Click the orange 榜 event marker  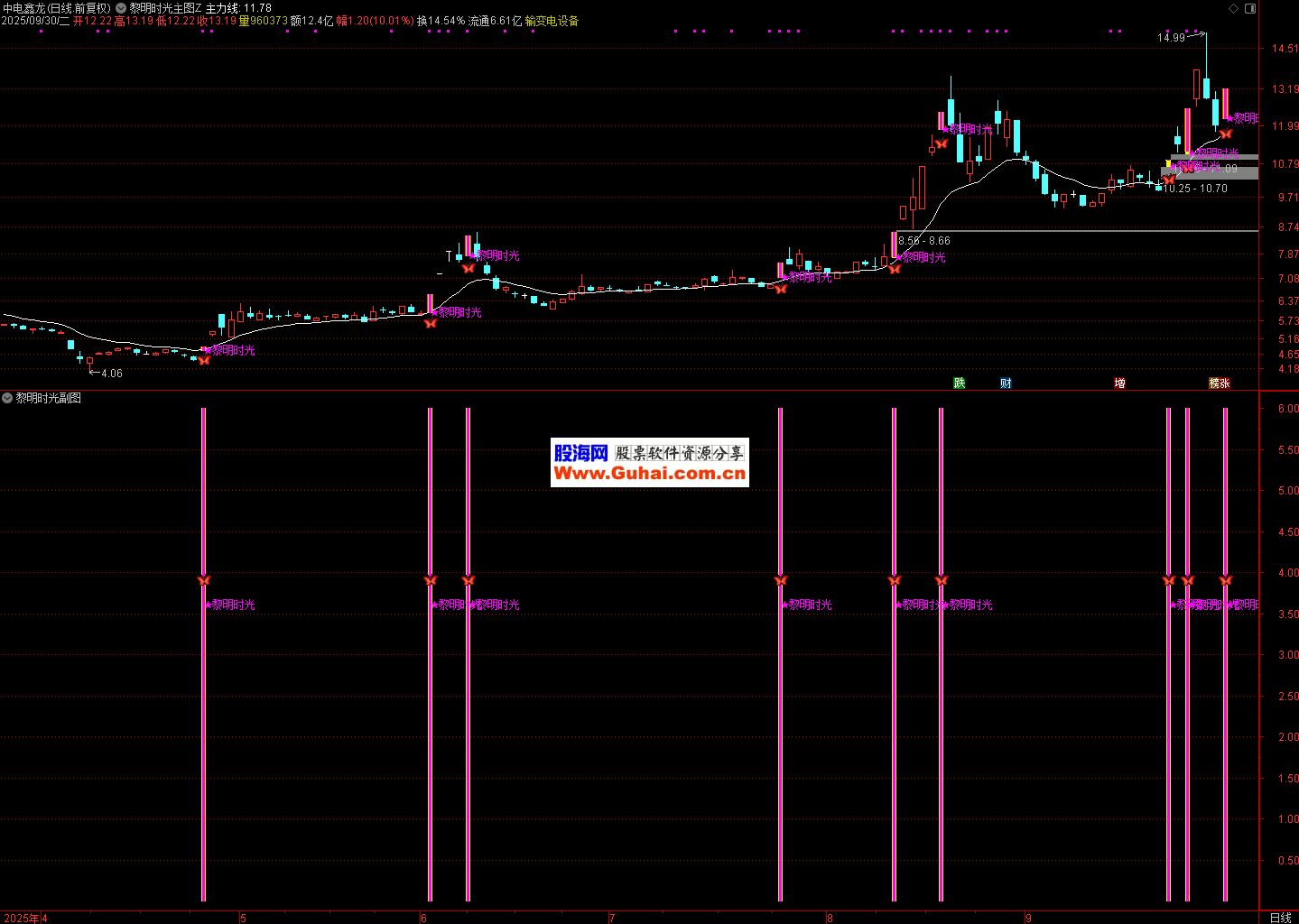(x=1214, y=383)
